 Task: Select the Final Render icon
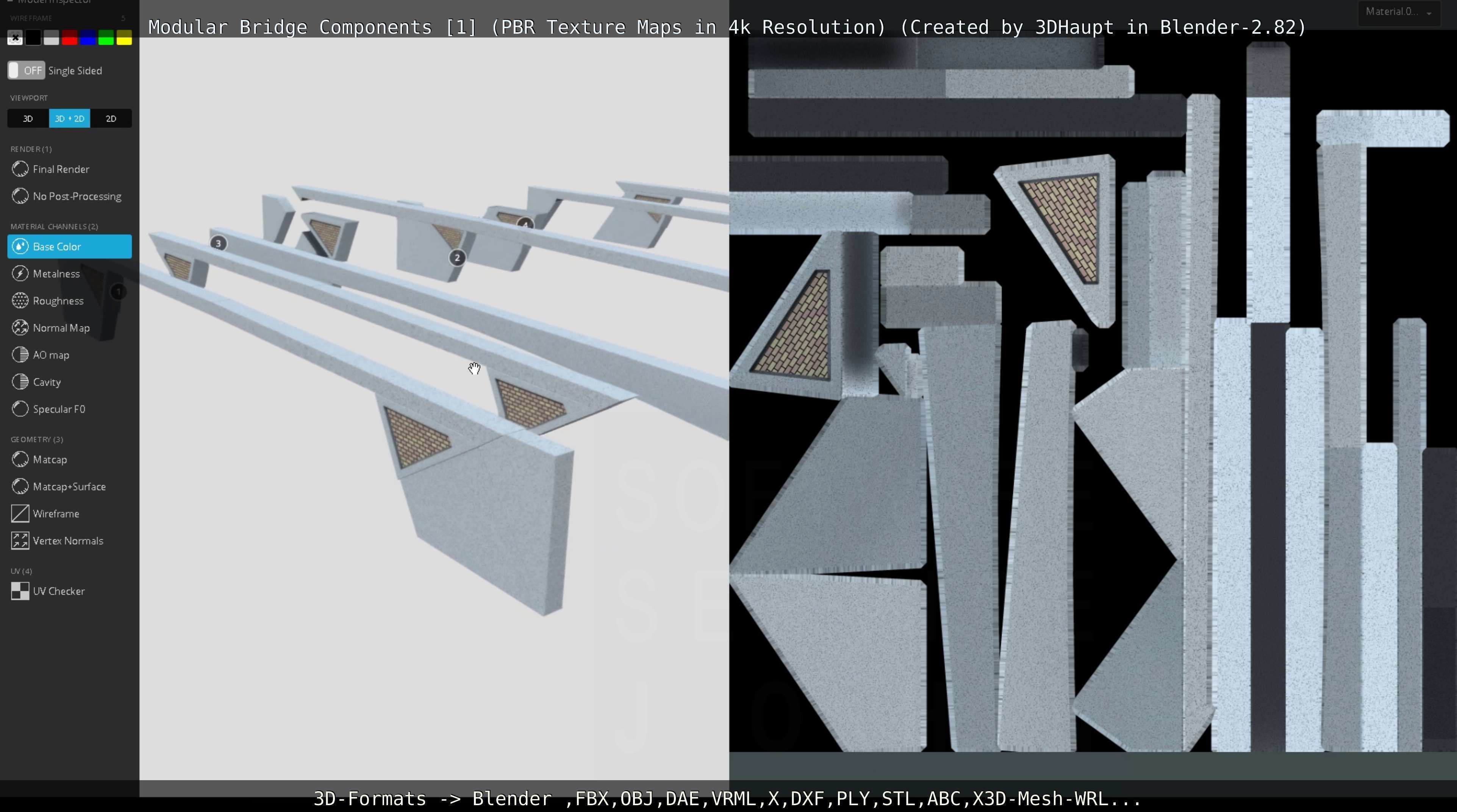20,169
